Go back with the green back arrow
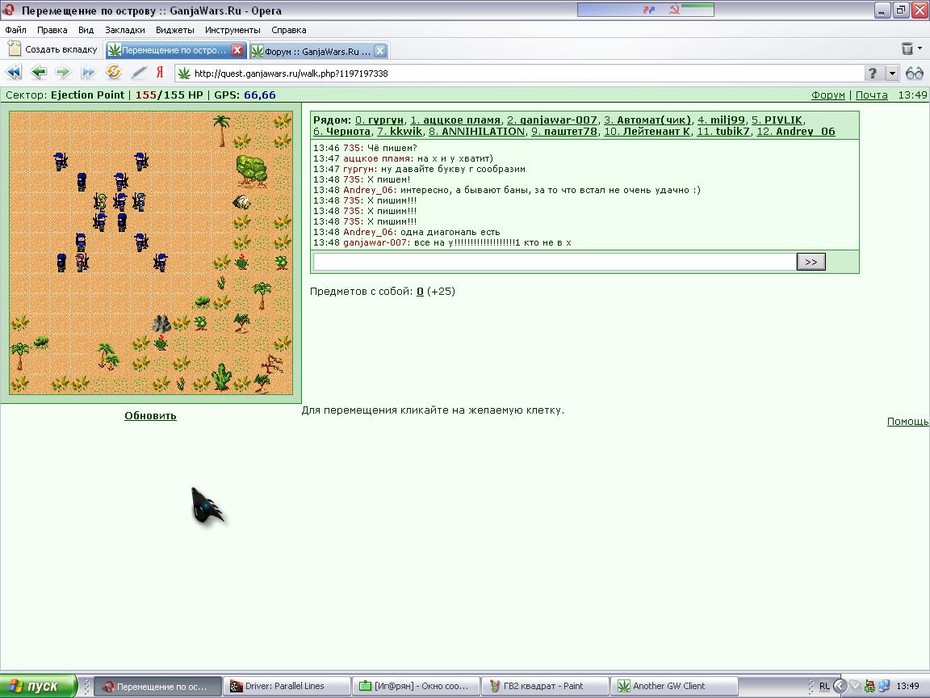Viewport: 930px width, 698px height. [x=39, y=73]
